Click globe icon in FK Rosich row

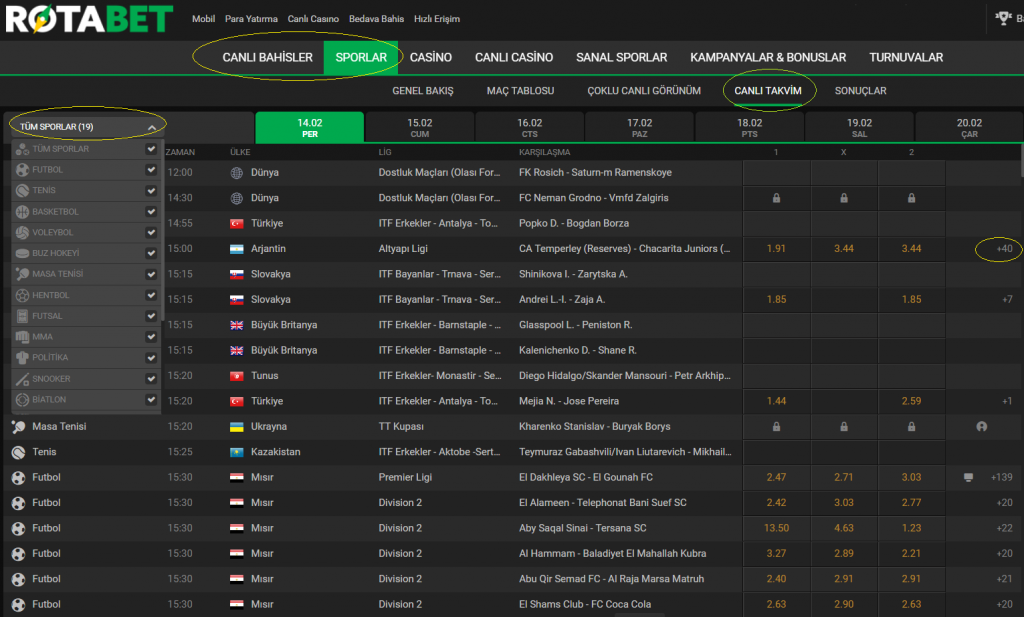click(236, 173)
